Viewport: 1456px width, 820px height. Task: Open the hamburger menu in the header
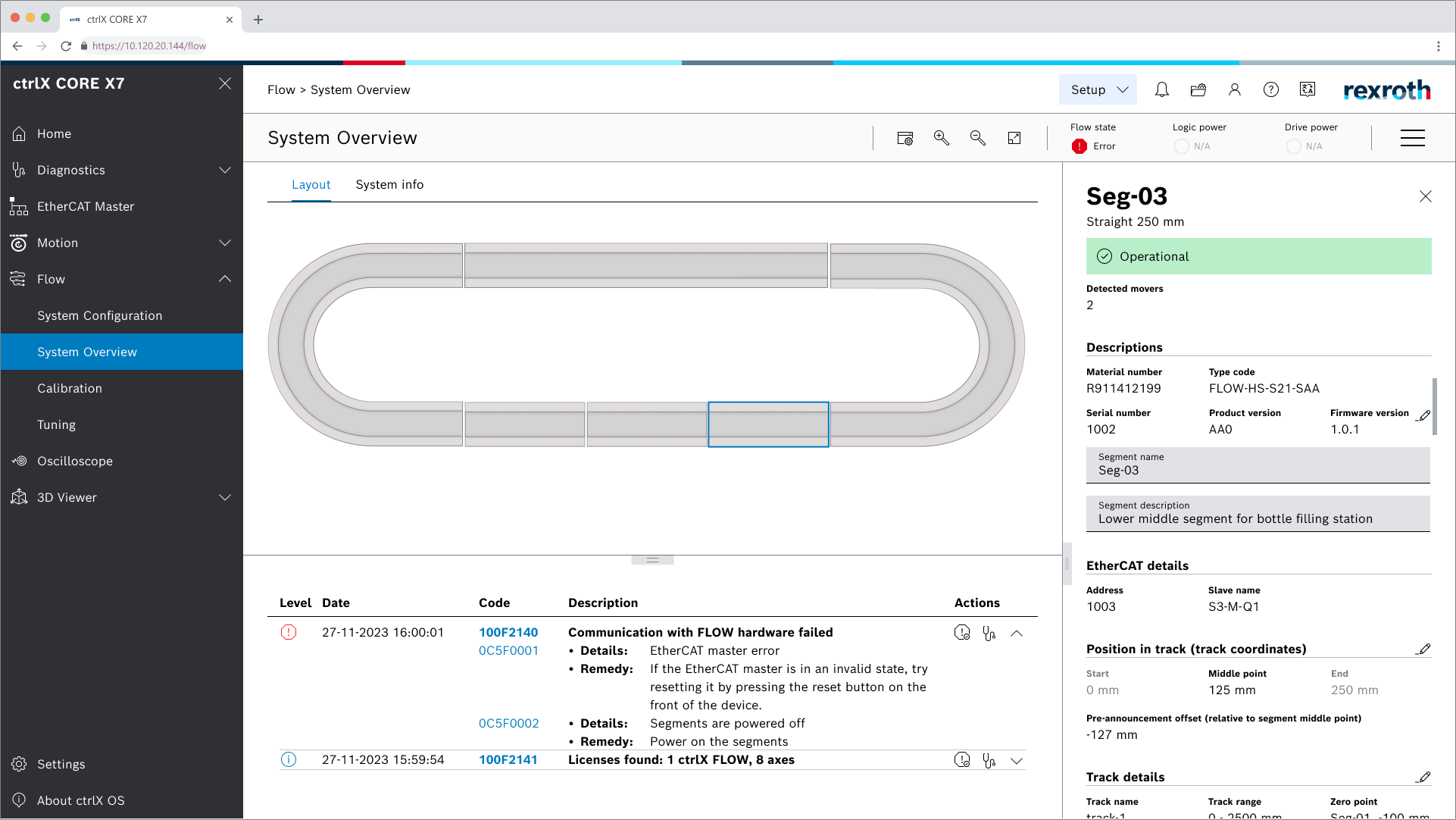click(x=1413, y=138)
